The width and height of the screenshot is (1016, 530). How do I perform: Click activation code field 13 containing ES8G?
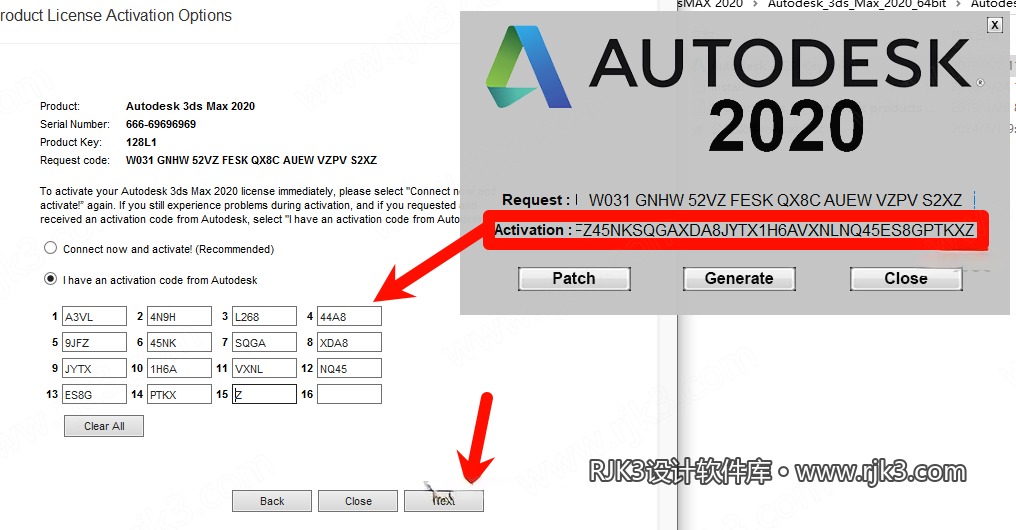[94, 394]
